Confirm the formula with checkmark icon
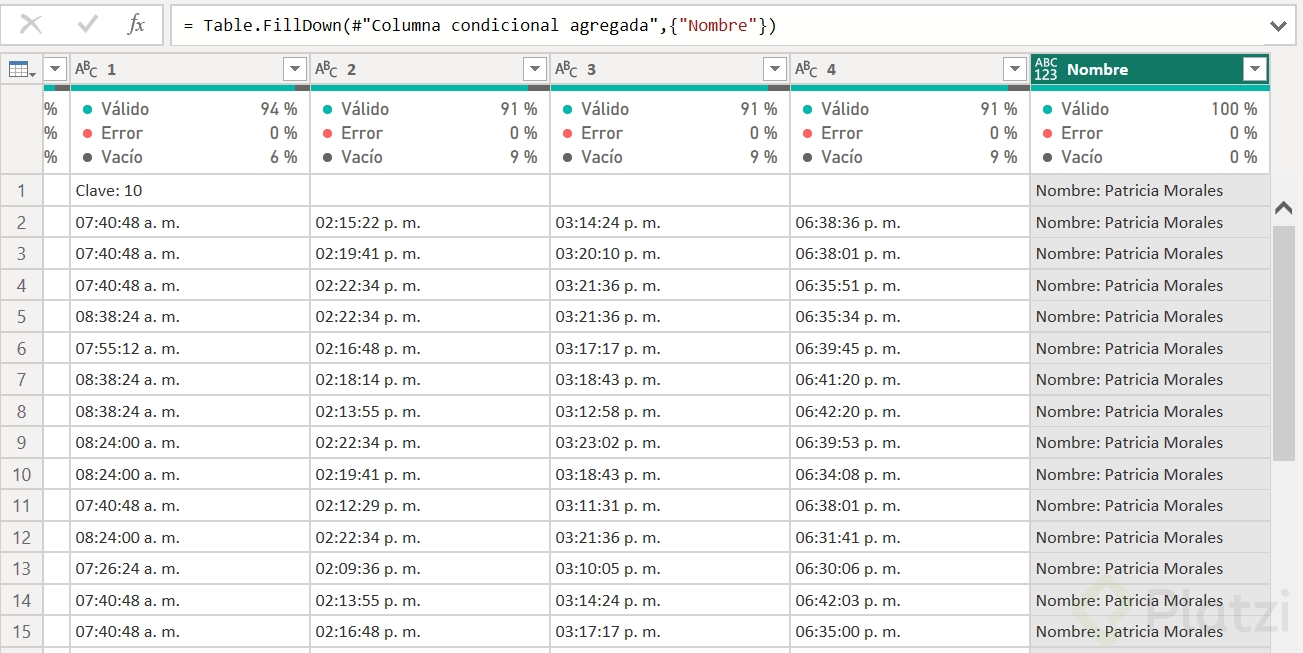This screenshot has width=1303, height=653. click(x=87, y=25)
